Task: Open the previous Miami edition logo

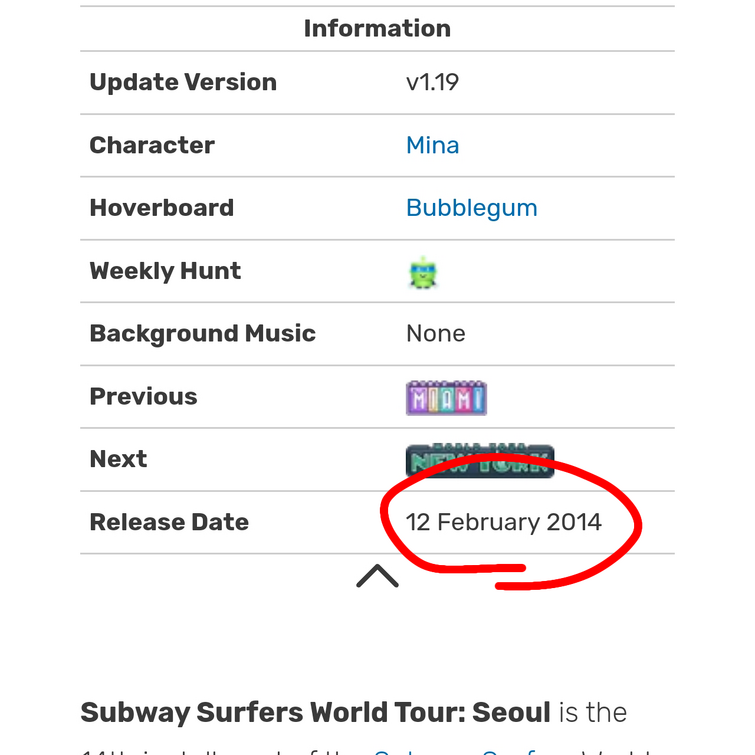Action: coord(446,398)
